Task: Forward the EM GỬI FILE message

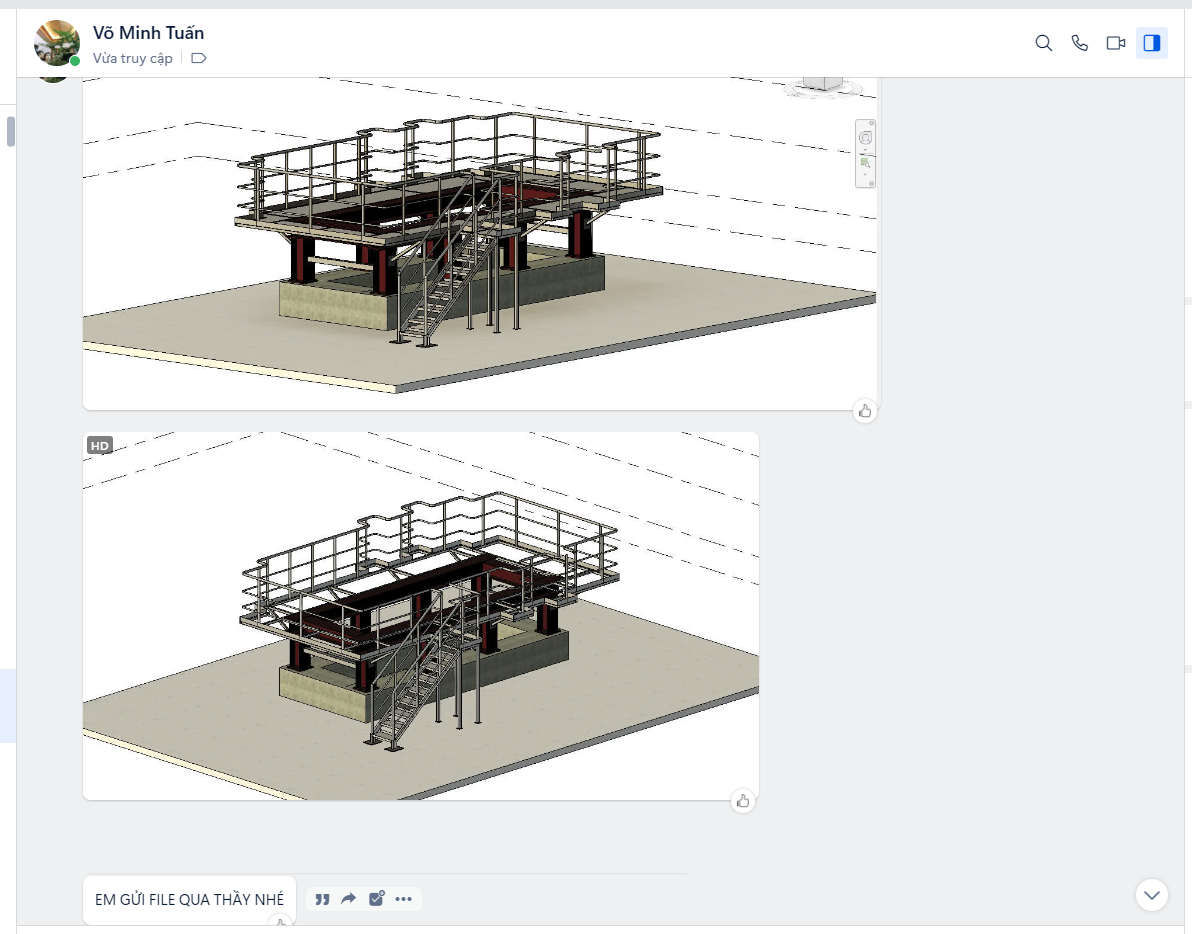Action: click(349, 899)
